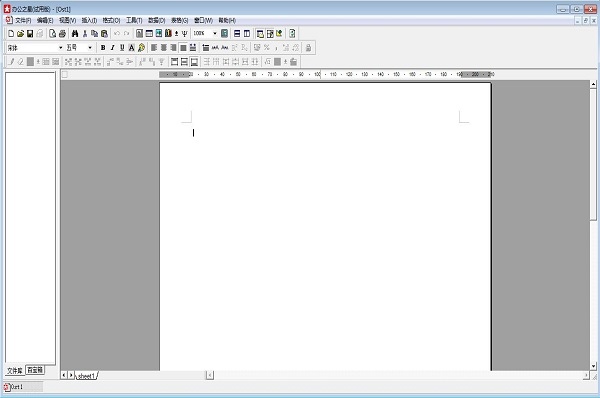
Task: Select the sheet1 tab
Action: 86,376
